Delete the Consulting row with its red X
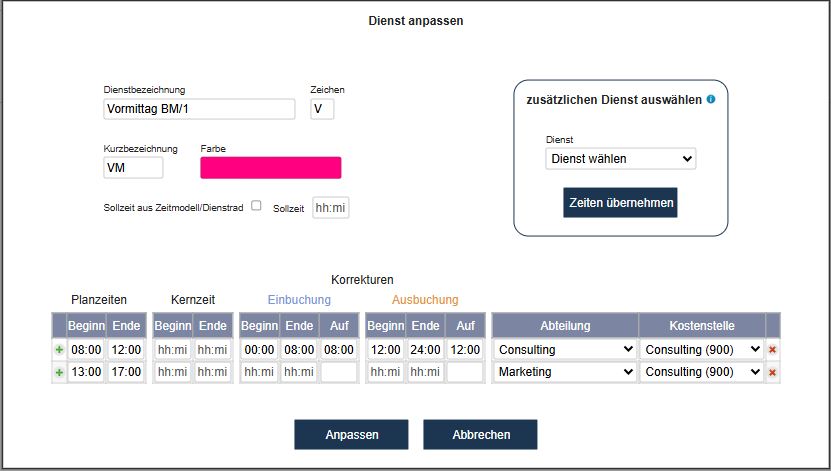The height and width of the screenshot is (471, 831). click(772, 350)
